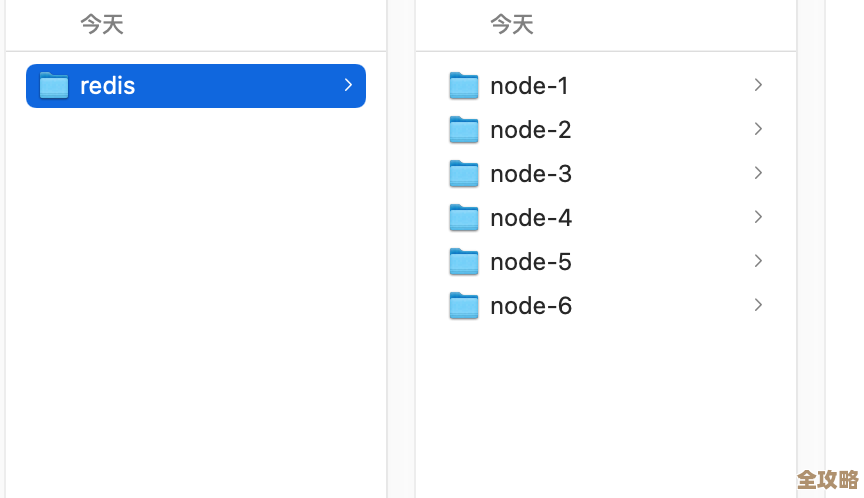The image size is (864, 498).
Task: Select the redis folder name label
Action: coord(107,86)
